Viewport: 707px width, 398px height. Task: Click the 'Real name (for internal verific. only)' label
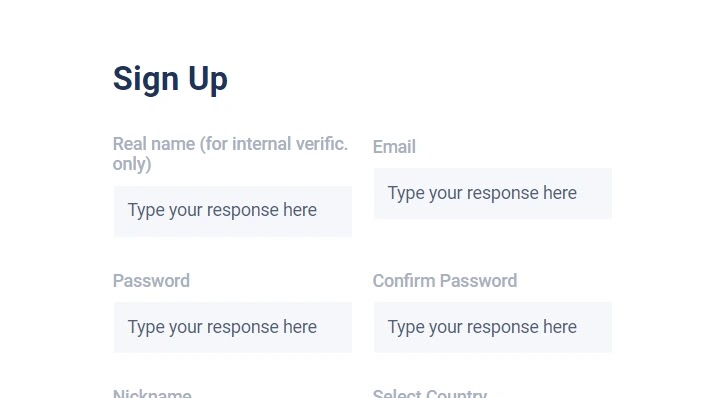230,154
